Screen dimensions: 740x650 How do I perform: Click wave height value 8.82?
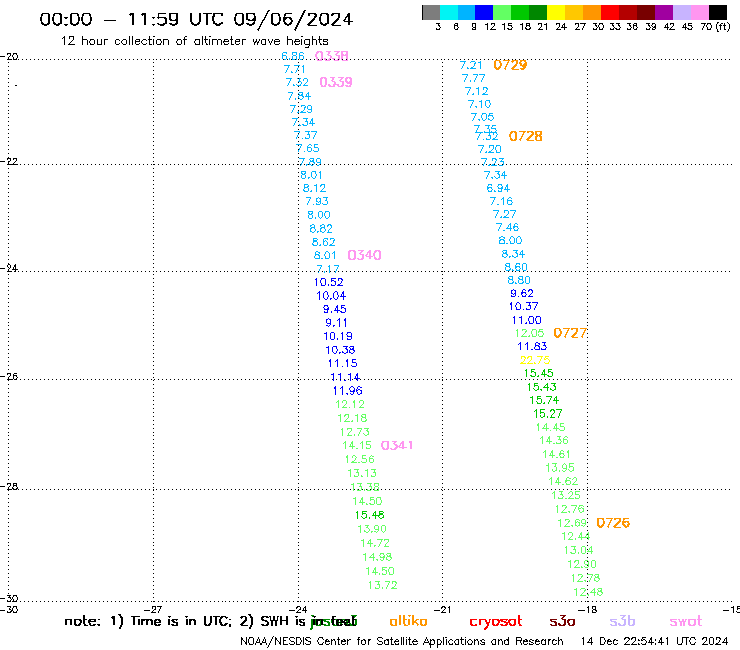pos(321,229)
